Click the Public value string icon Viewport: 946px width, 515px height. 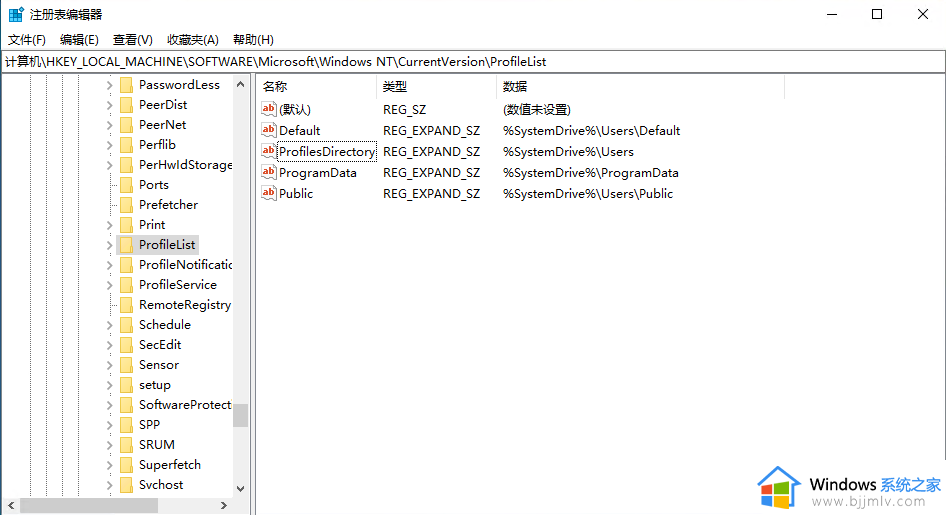click(268, 193)
